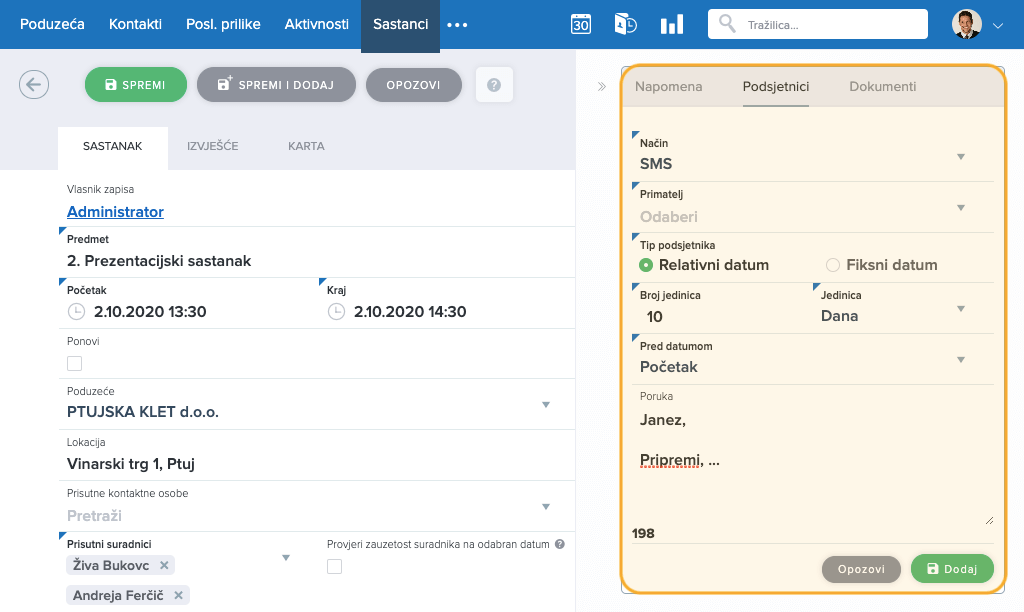1024x612 pixels.
Task: Open the question mark help button
Action: (494, 84)
